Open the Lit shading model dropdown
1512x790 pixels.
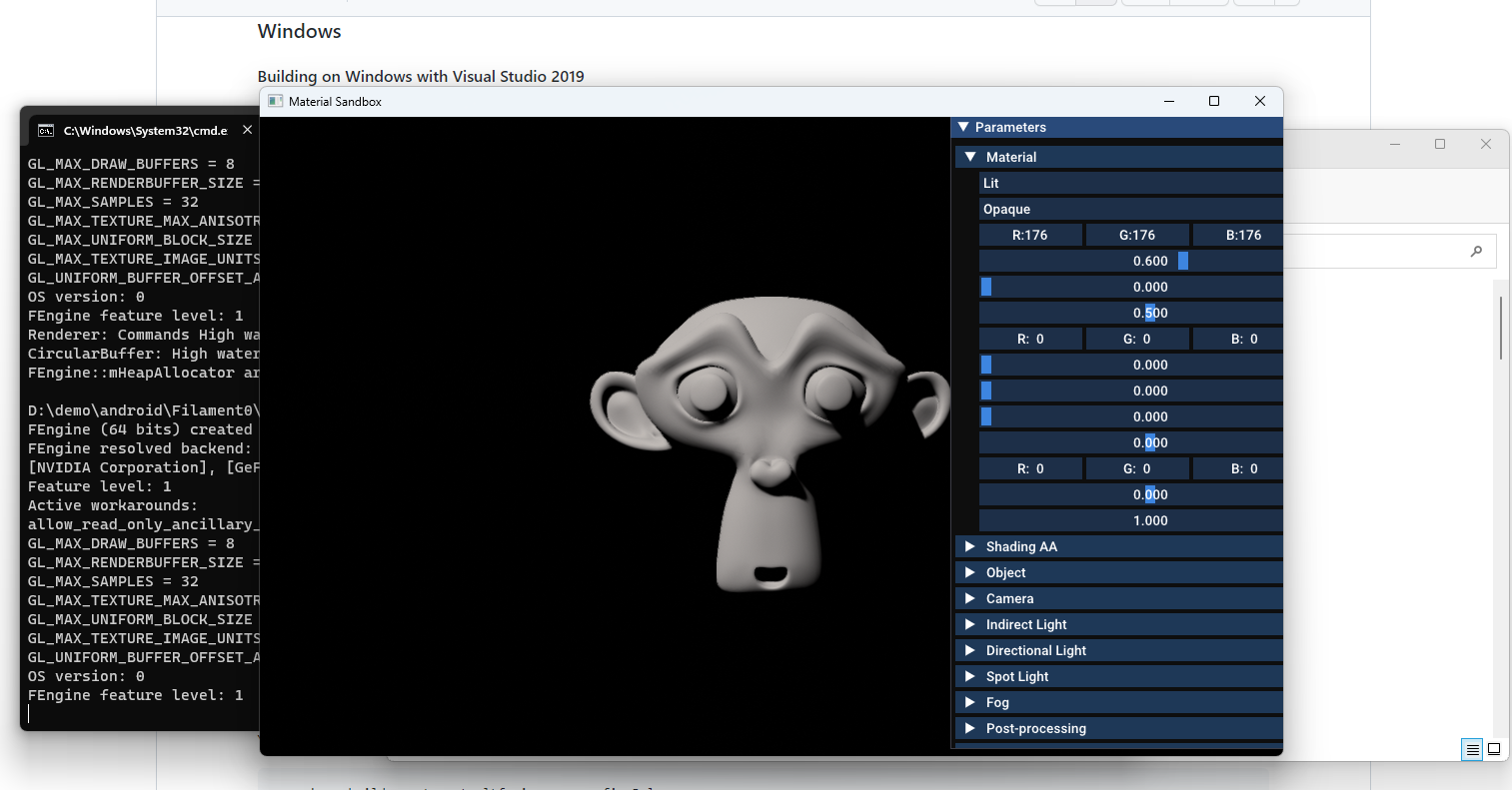1130,183
